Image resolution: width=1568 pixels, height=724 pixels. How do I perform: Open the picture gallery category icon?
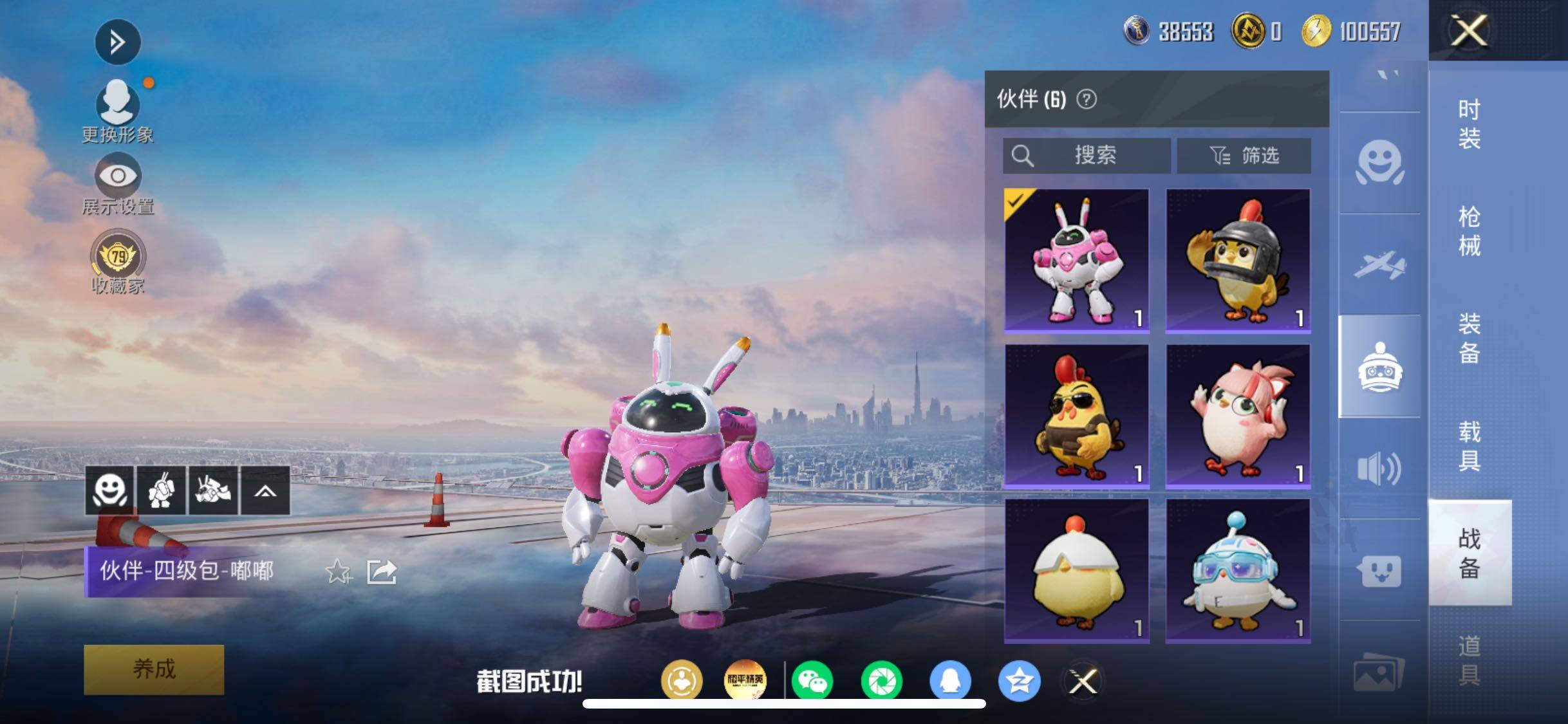point(1379,673)
